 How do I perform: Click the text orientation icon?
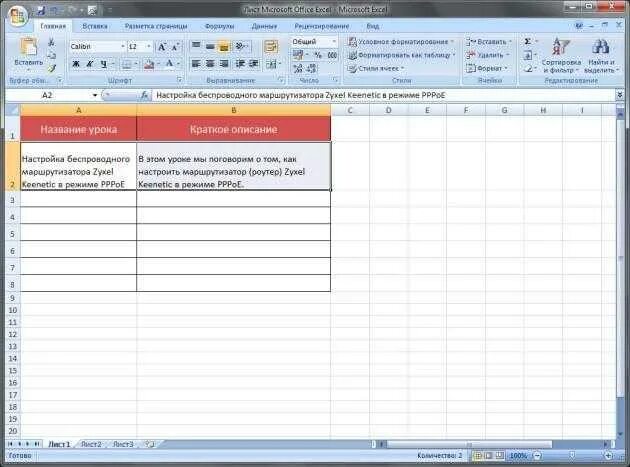coord(240,46)
